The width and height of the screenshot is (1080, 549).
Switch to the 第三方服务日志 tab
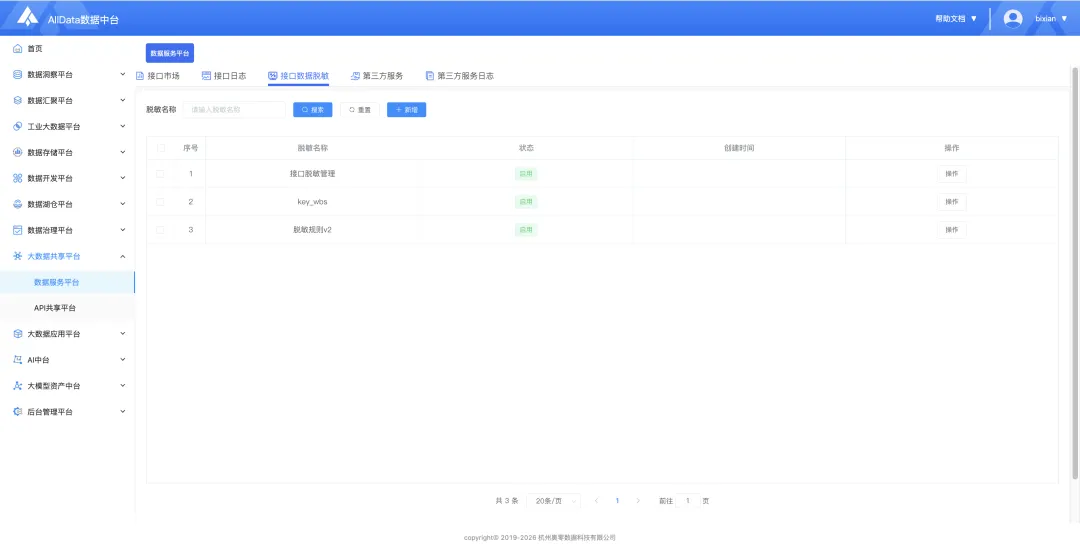(x=459, y=76)
